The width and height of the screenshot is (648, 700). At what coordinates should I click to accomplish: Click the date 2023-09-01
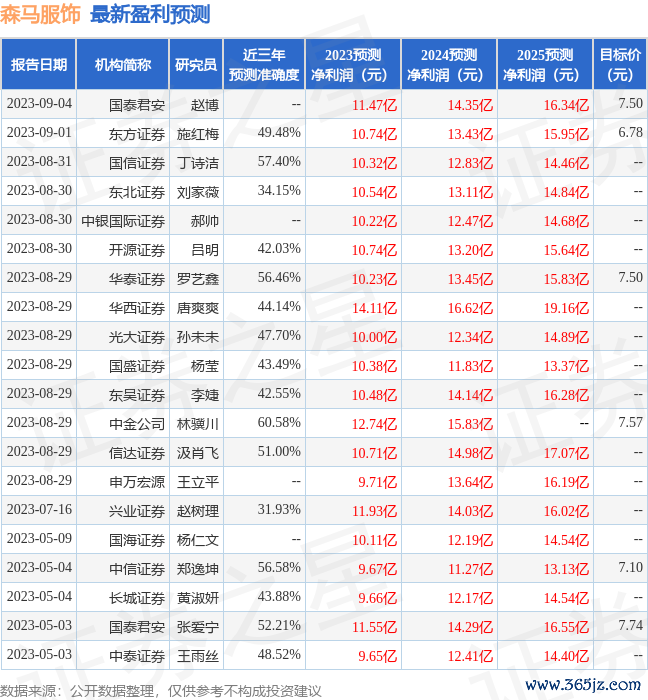(x=39, y=133)
